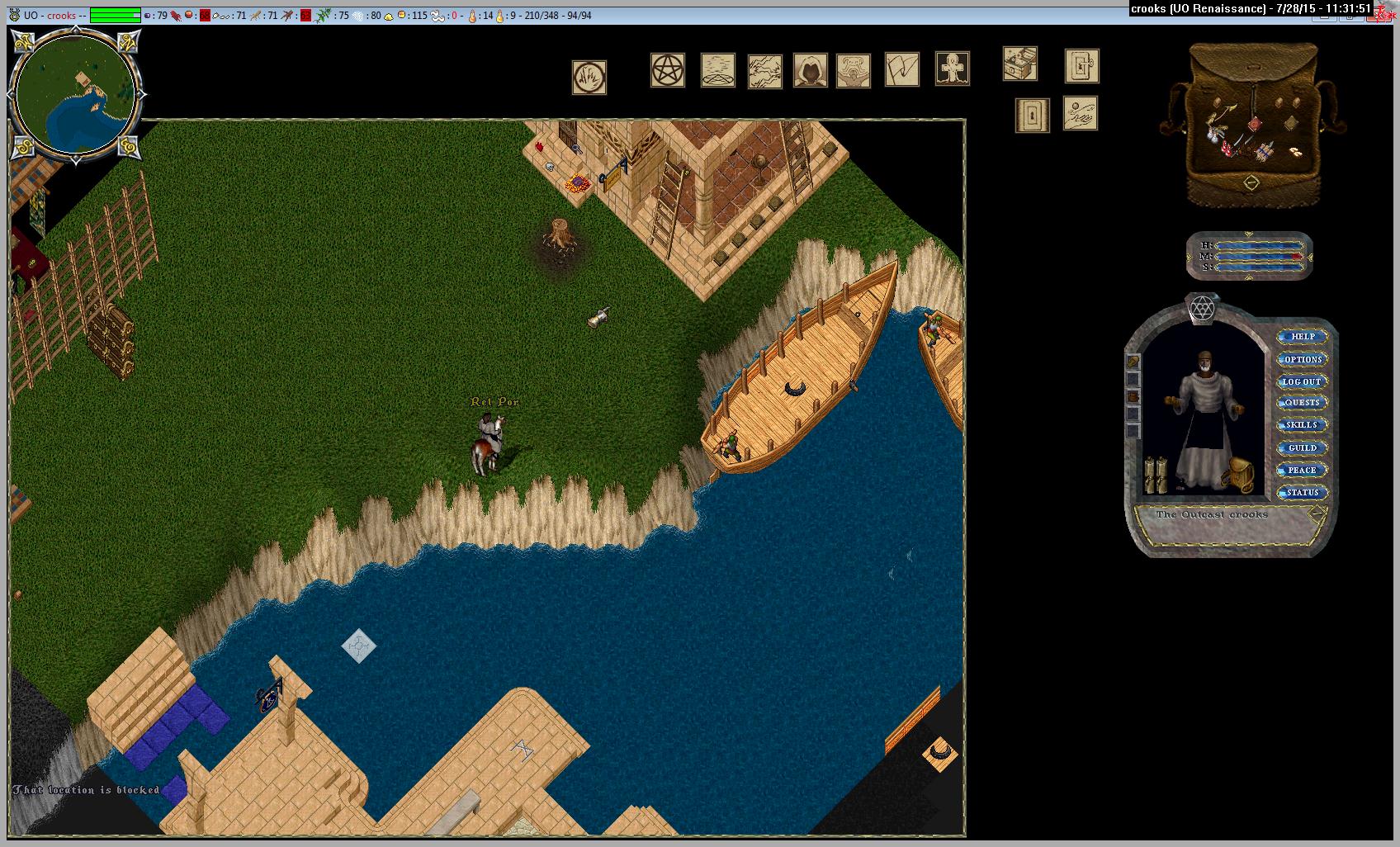Viewport: 1400px width, 847px height.
Task: Click the top equipment slot on paperdoll
Action: 1133,362
